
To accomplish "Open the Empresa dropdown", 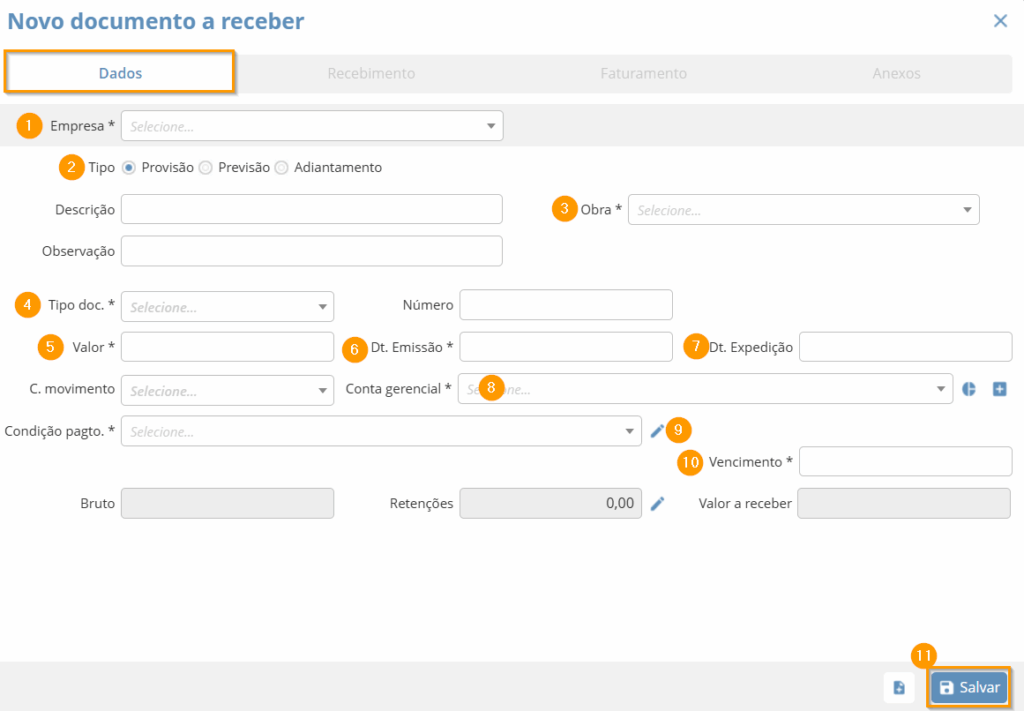I will point(311,126).
